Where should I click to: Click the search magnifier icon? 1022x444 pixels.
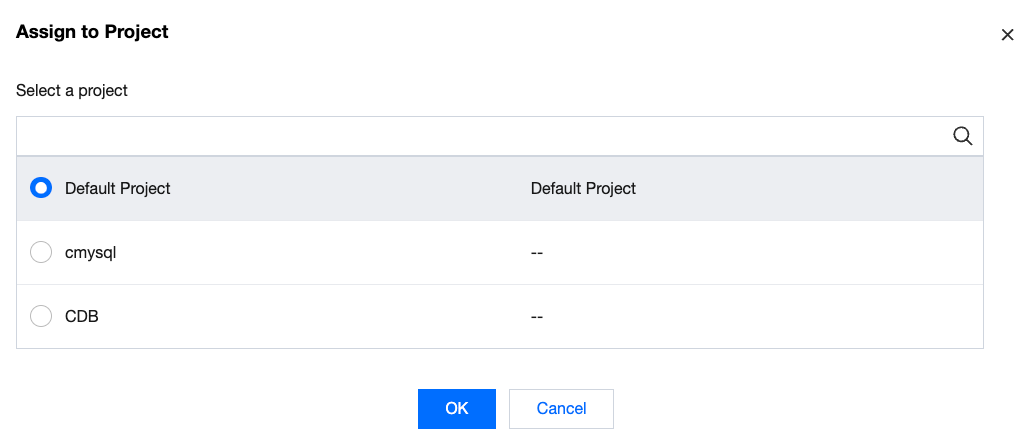[x=963, y=137]
